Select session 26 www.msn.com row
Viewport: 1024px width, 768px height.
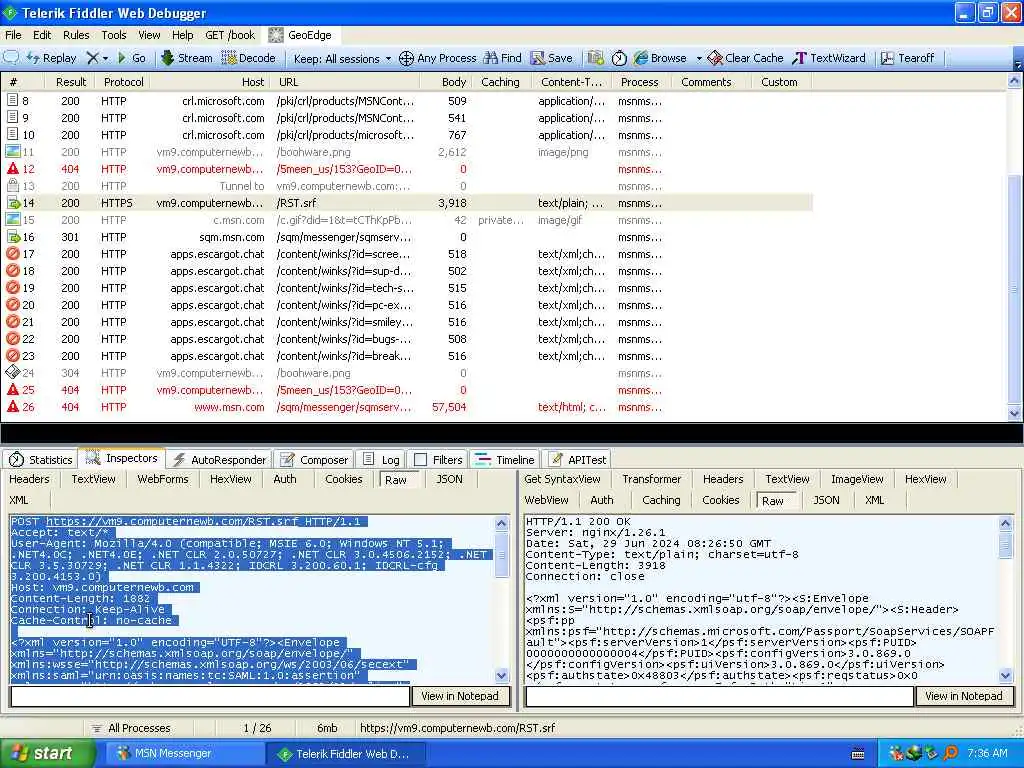click(407, 407)
